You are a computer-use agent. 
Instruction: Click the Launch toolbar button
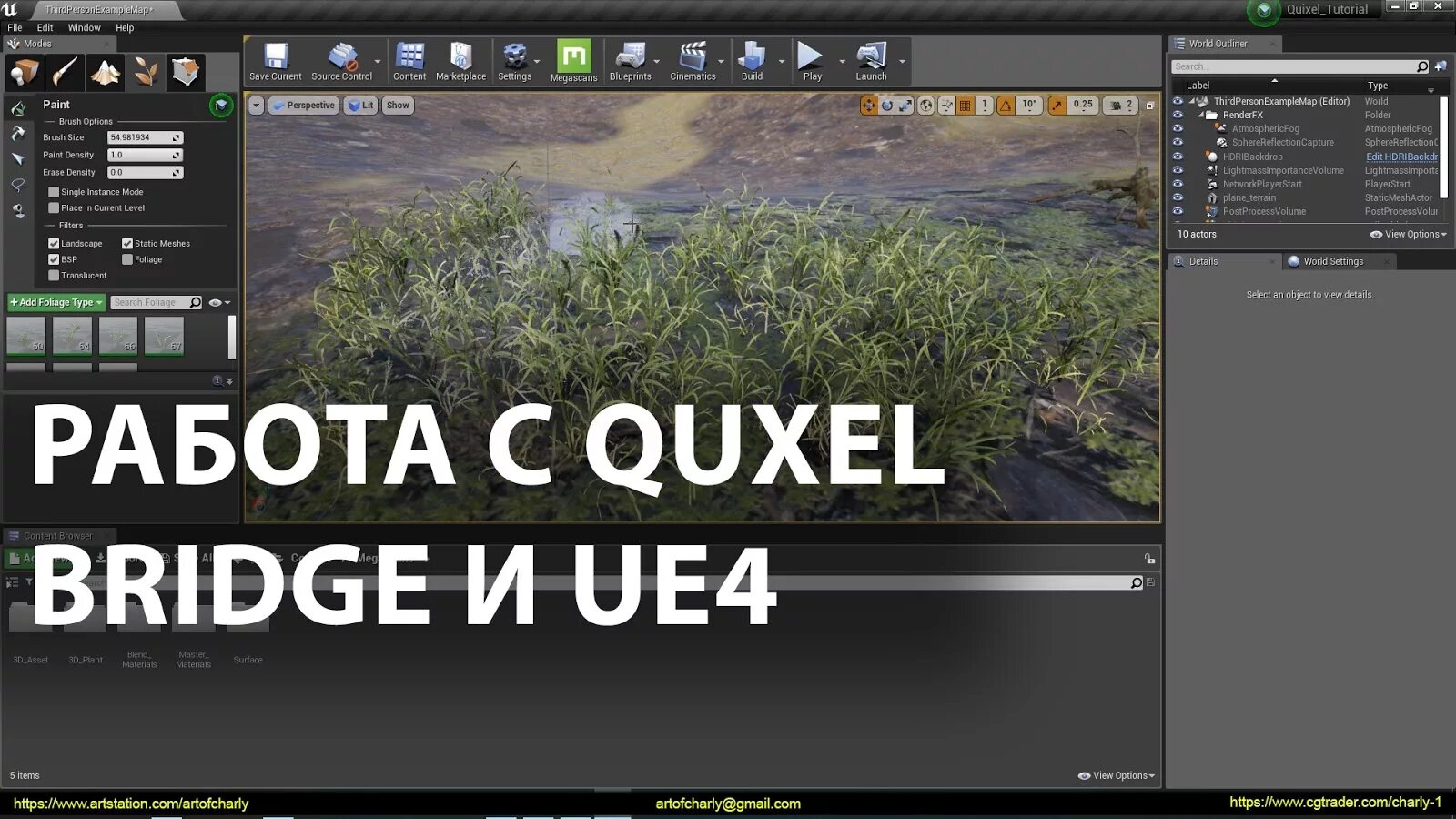[x=871, y=62]
